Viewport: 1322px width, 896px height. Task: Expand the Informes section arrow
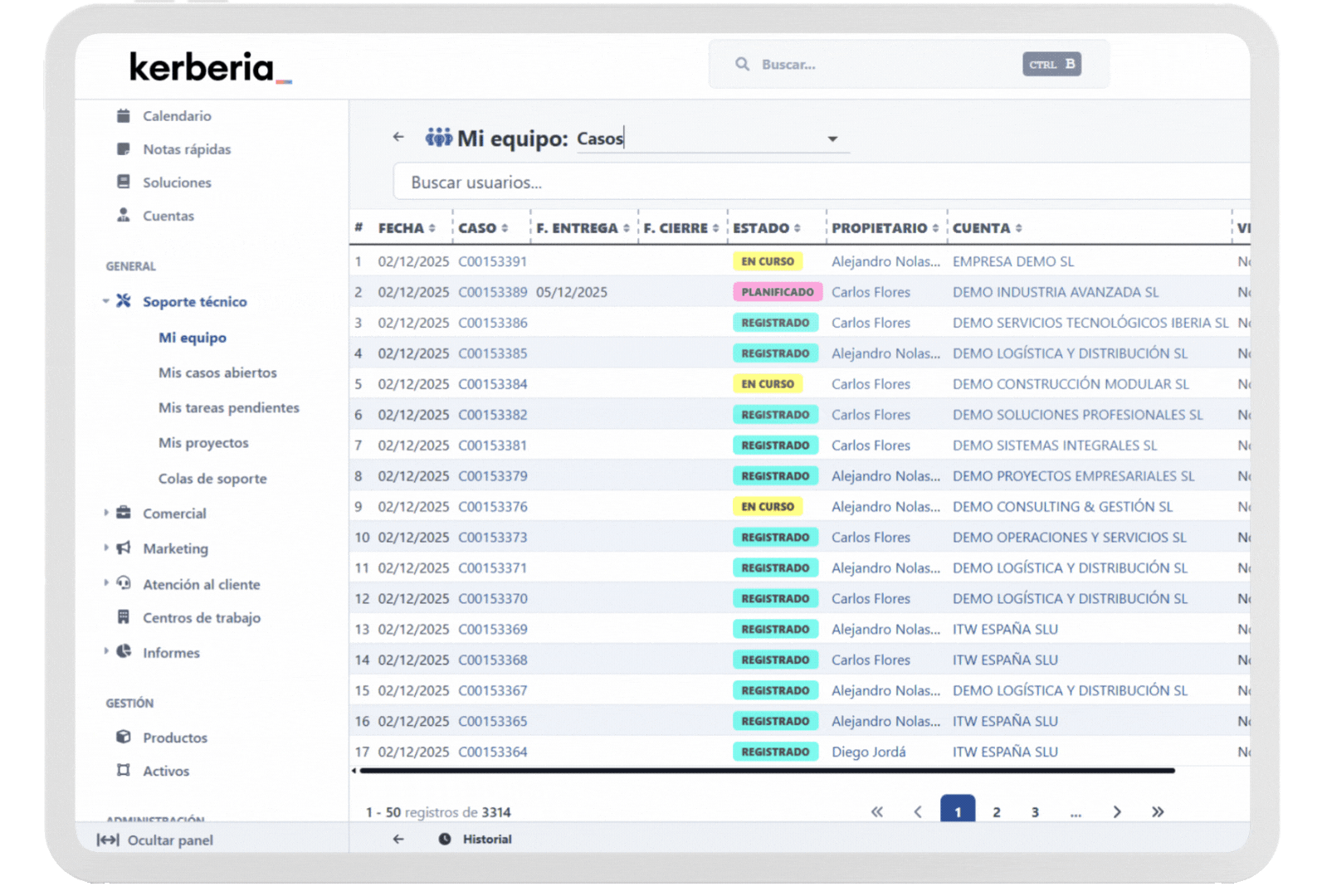[x=105, y=651]
